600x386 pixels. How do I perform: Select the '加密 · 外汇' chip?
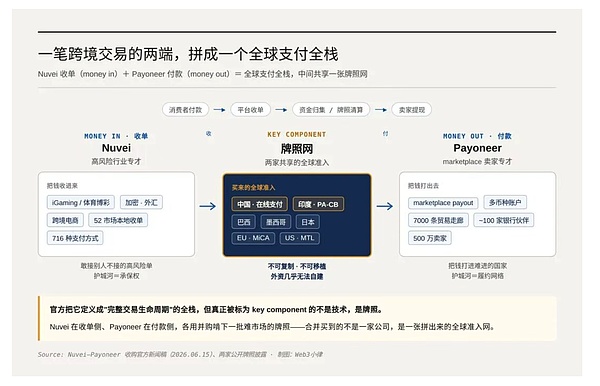tap(141, 202)
